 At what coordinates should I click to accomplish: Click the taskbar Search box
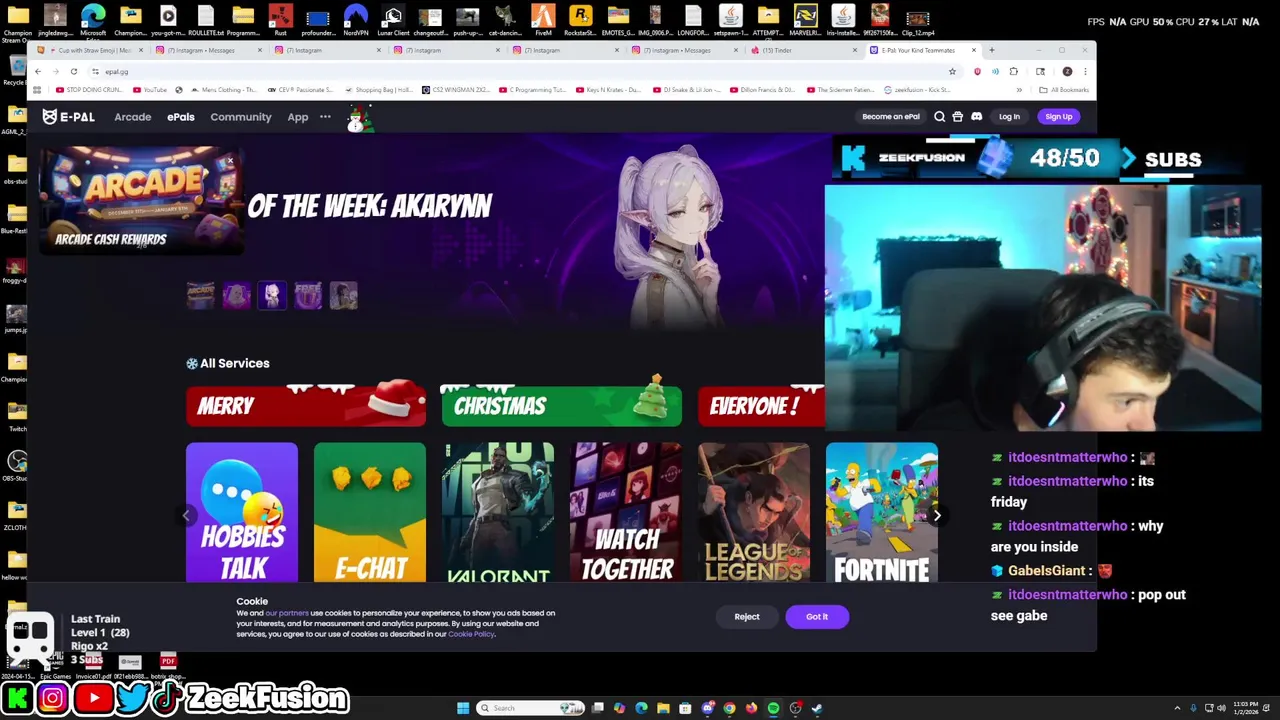click(x=530, y=708)
